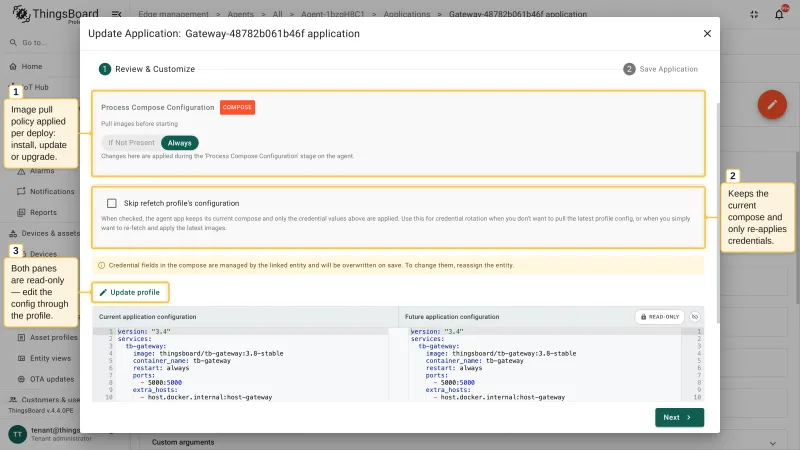Click 'ThingsBoard v.4.4.0PE' version text
This screenshot has height=450, width=800.
(41, 411)
